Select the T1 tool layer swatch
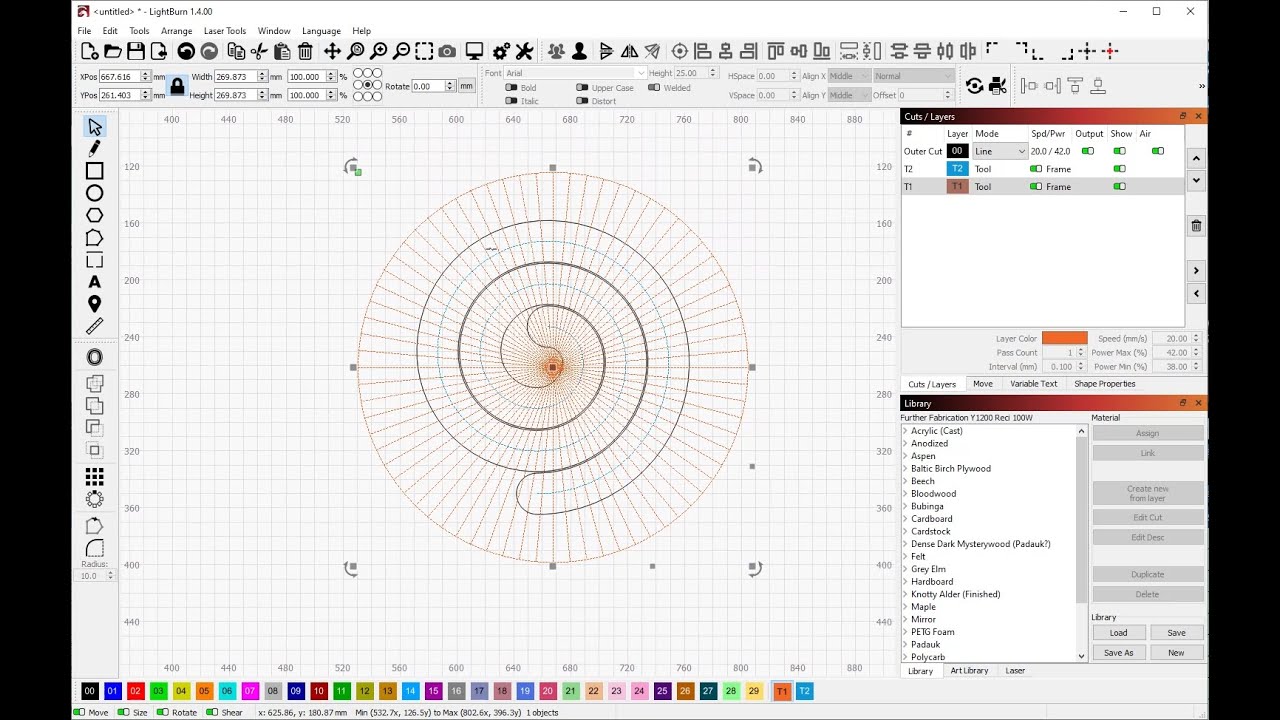Image resolution: width=1280 pixels, height=720 pixels. [x=782, y=691]
